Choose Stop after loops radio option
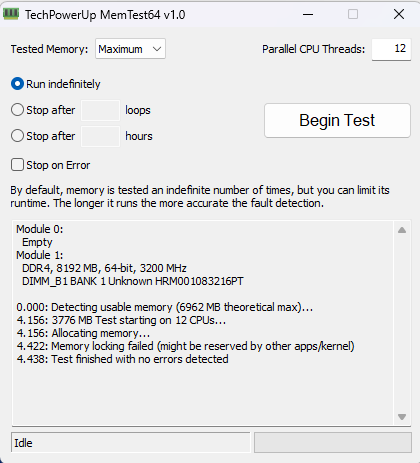The height and width of the screenshot is (463, 420). (17, 110)
